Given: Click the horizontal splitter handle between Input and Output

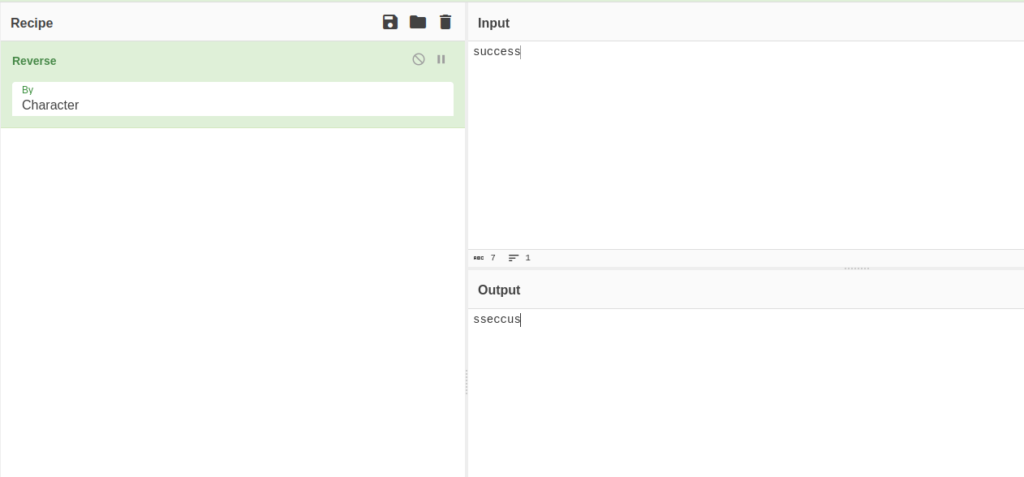Looking at the screenshot, I should [x=857, y=269].
